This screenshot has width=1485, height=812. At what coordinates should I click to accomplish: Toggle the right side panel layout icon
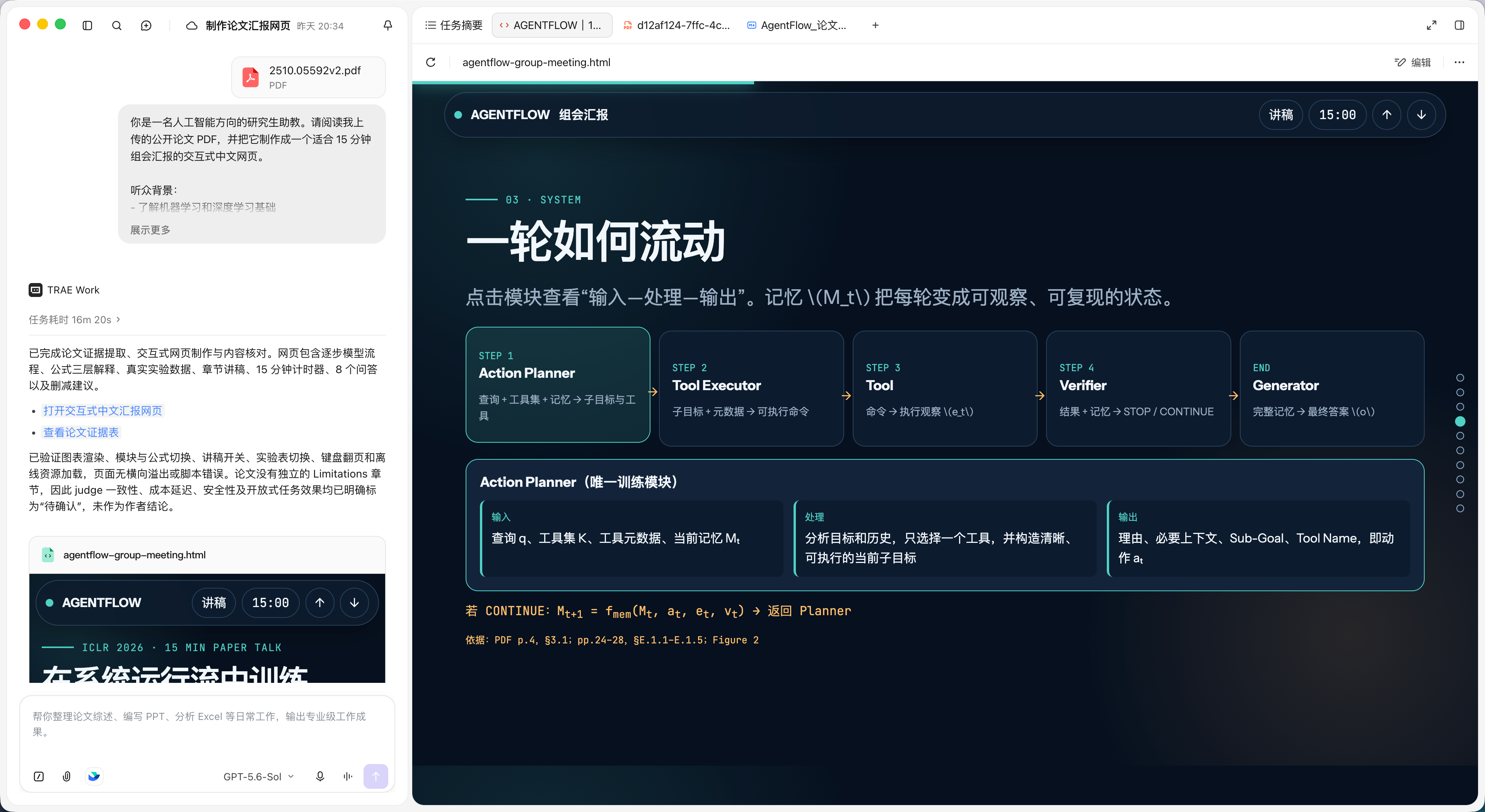coord(1459,26)
